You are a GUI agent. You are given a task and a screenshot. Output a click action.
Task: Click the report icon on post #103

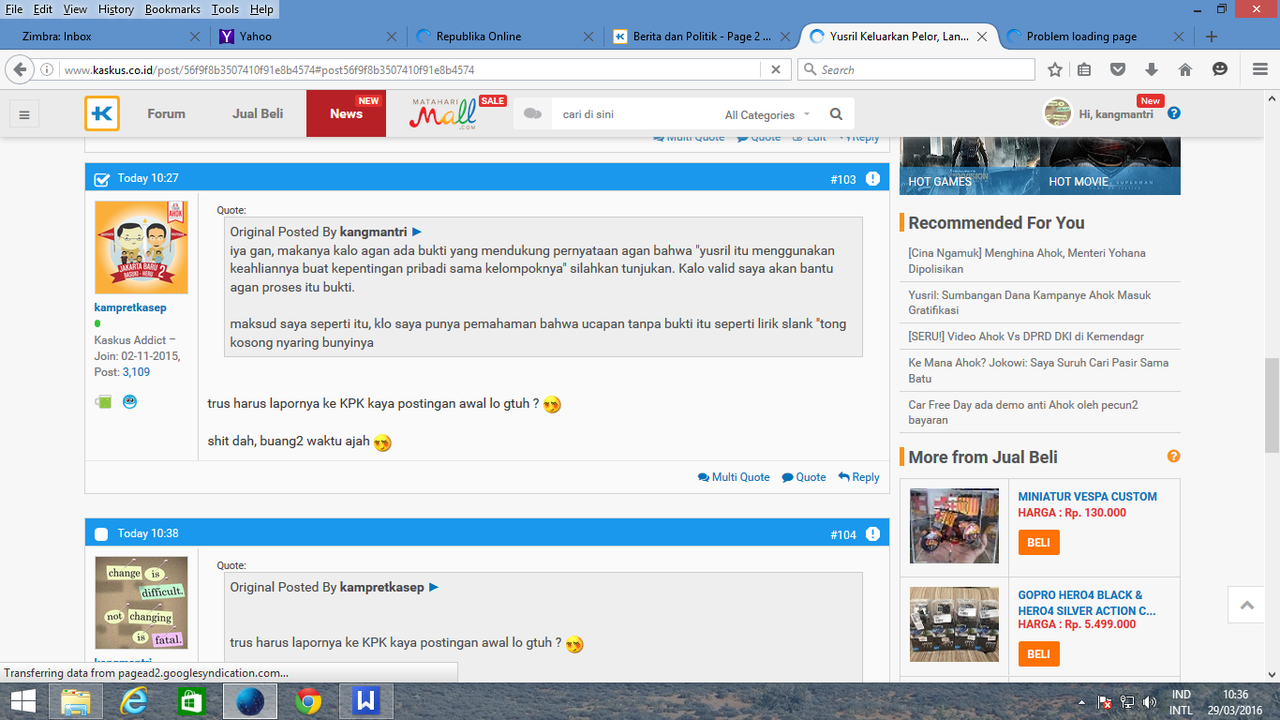(x=873, y=179)
